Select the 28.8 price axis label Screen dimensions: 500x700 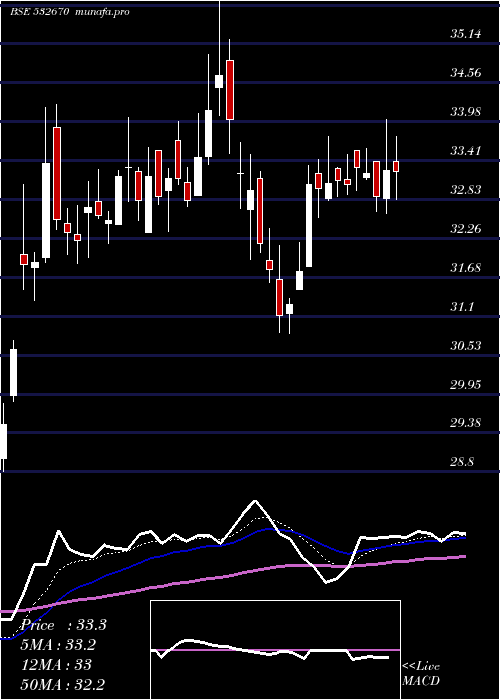(x=462, y=462)
